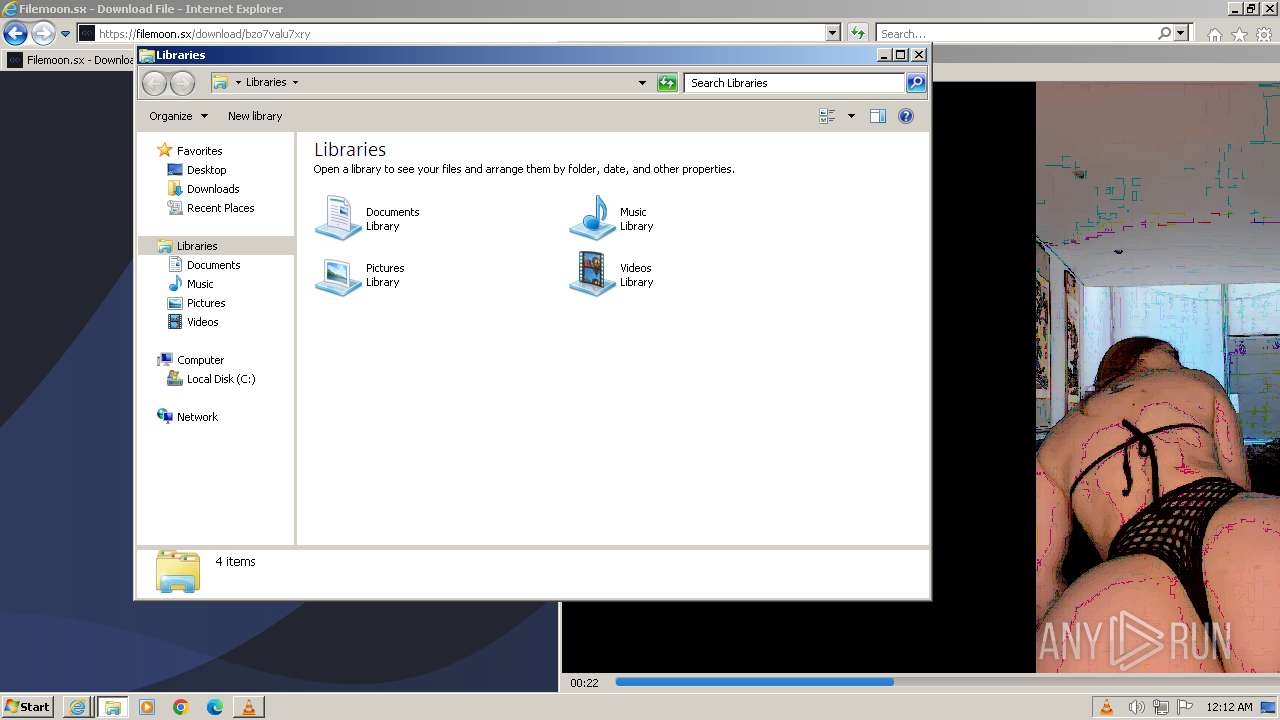This screenshot has width=1280, height=720.
Task: Click Internet Explorer back button
Action: pos(15,34)
